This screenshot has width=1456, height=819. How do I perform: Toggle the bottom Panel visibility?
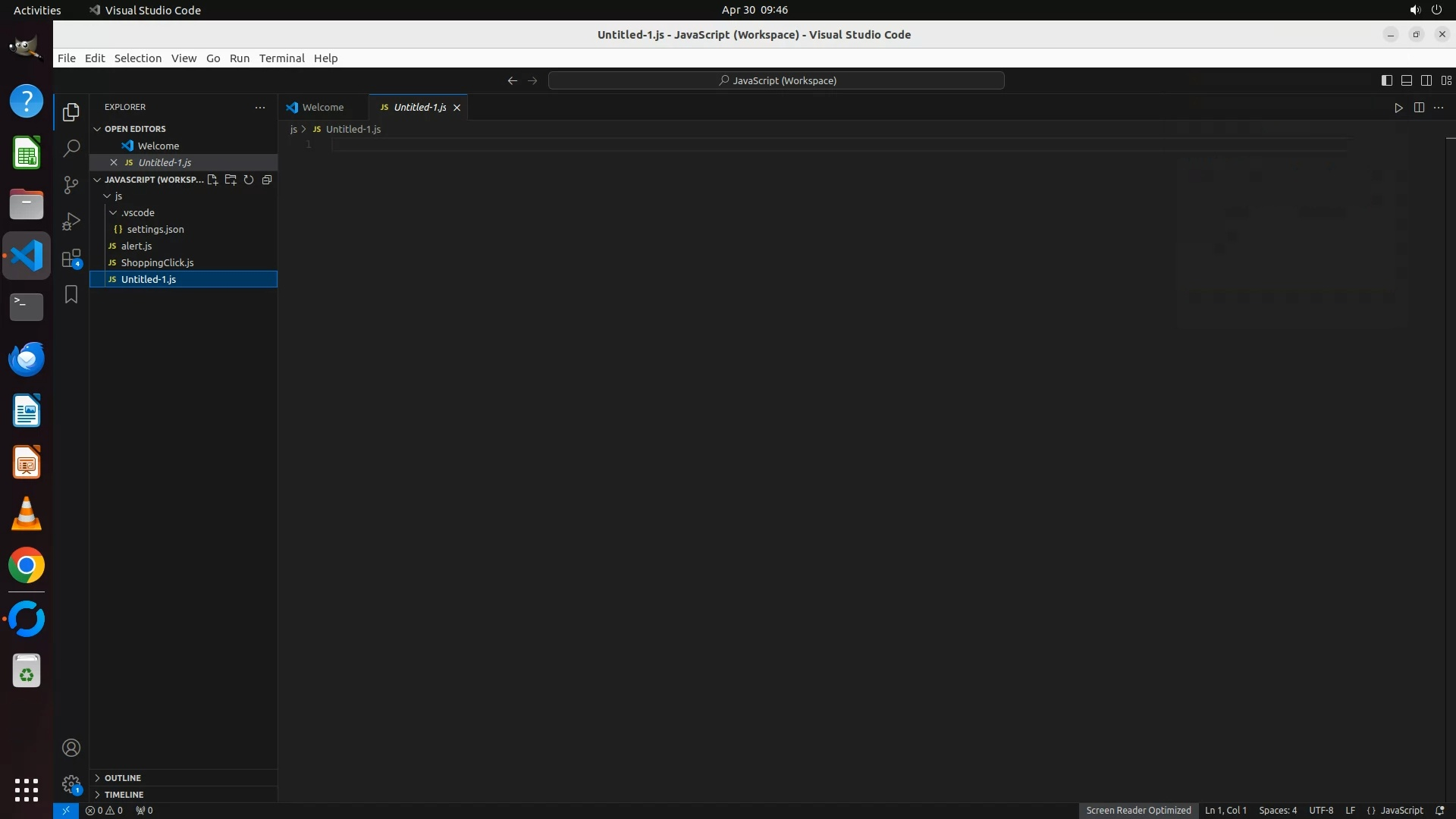click(x=1406, y=80)
